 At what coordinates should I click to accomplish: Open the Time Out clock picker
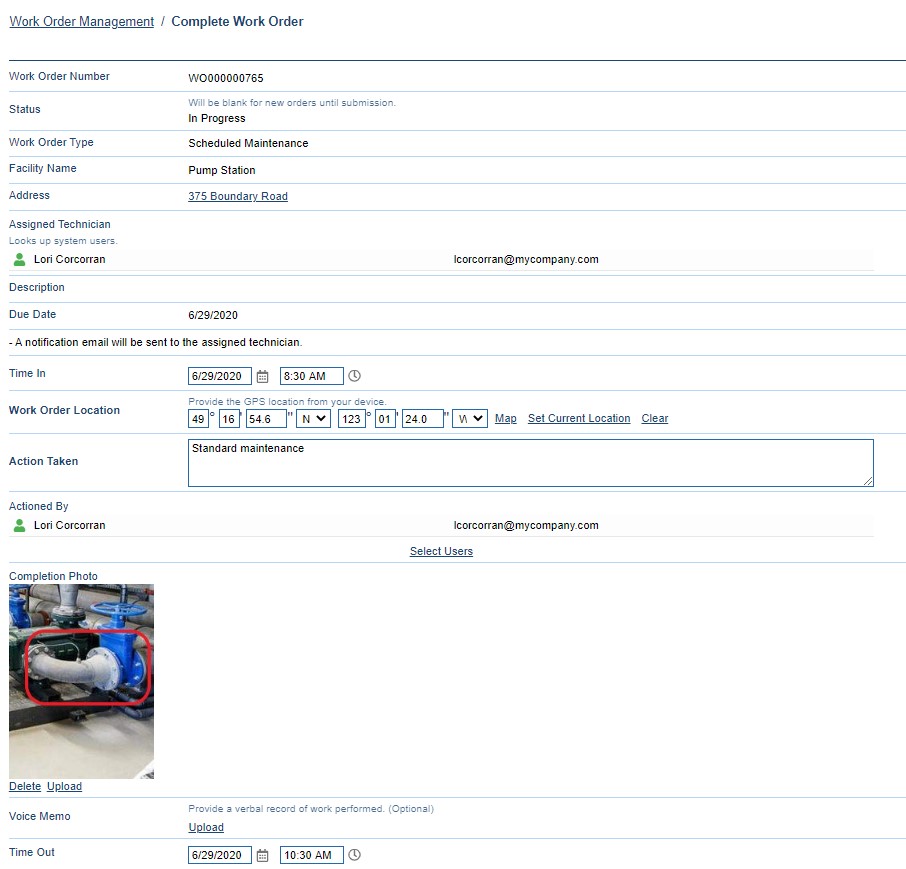[x=354, y=854]
